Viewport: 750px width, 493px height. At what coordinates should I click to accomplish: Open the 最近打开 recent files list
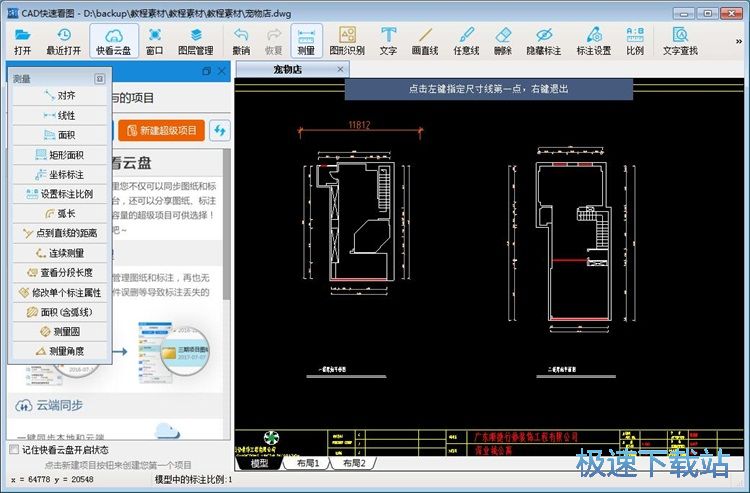click(65, 40)
